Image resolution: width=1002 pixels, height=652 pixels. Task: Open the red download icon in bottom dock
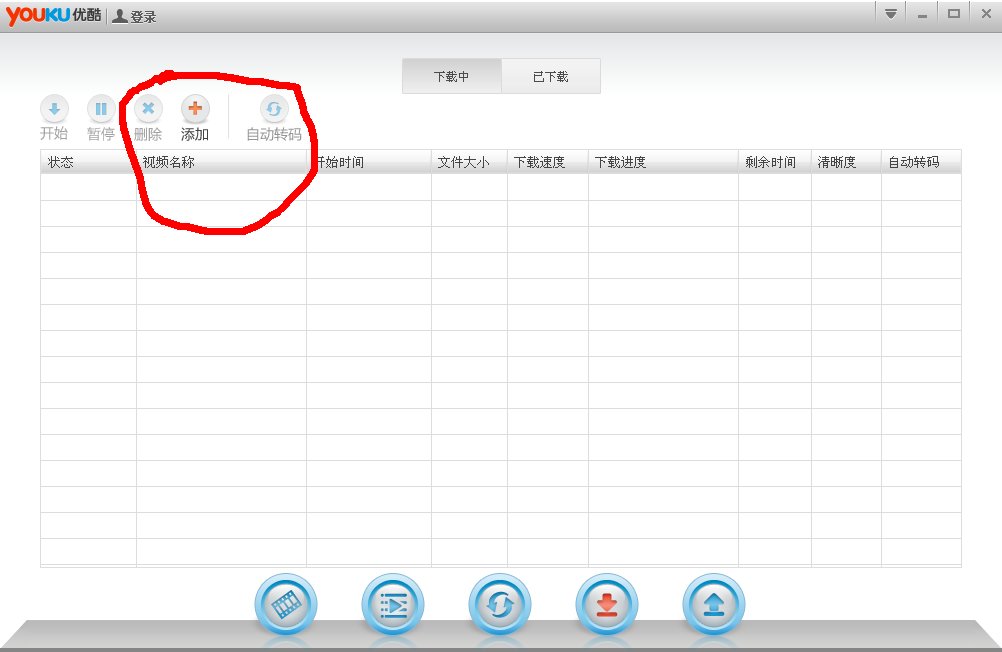(607, 604)
